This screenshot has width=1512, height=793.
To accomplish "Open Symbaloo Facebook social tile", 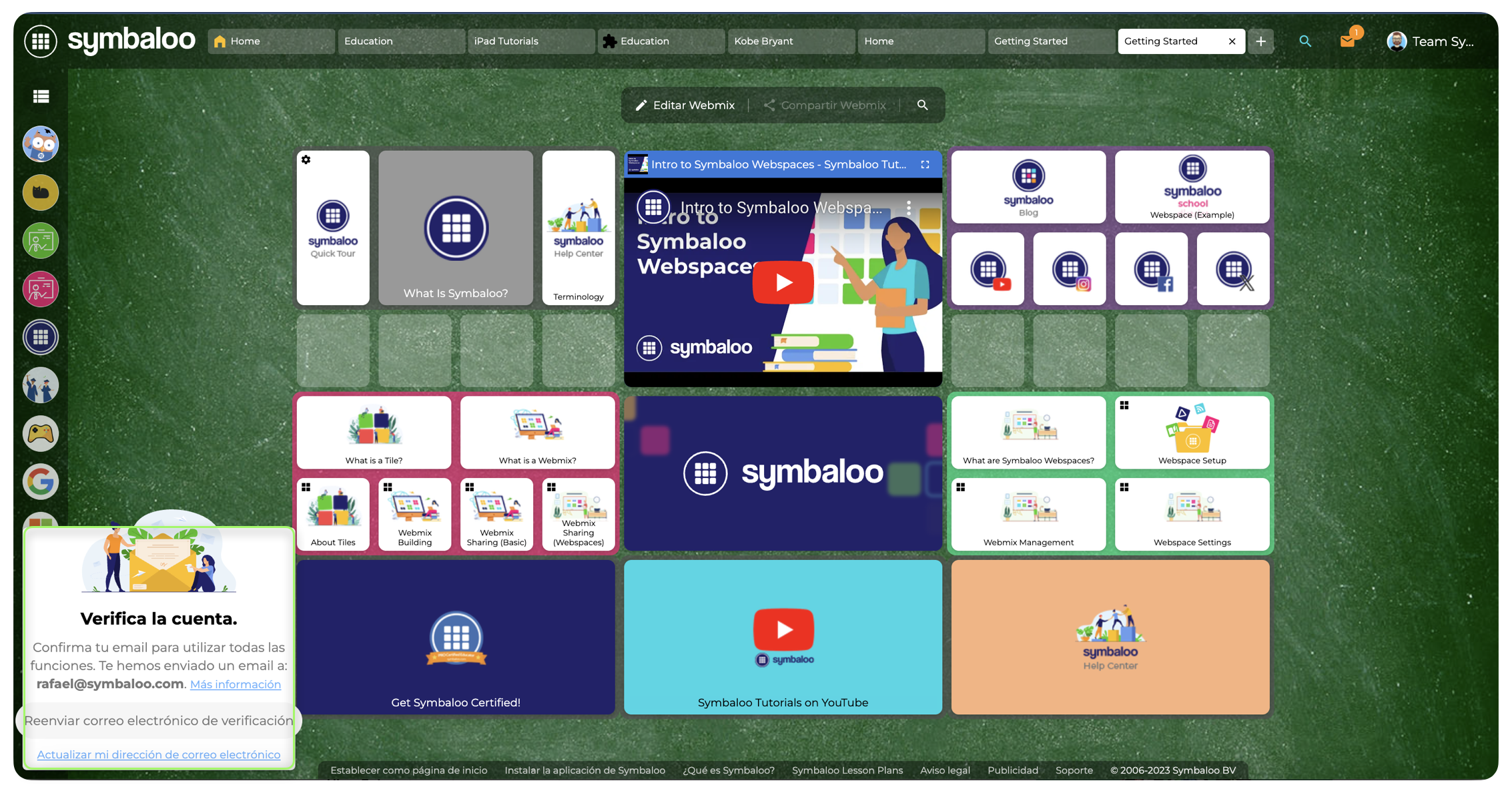I will point(1152,269).
